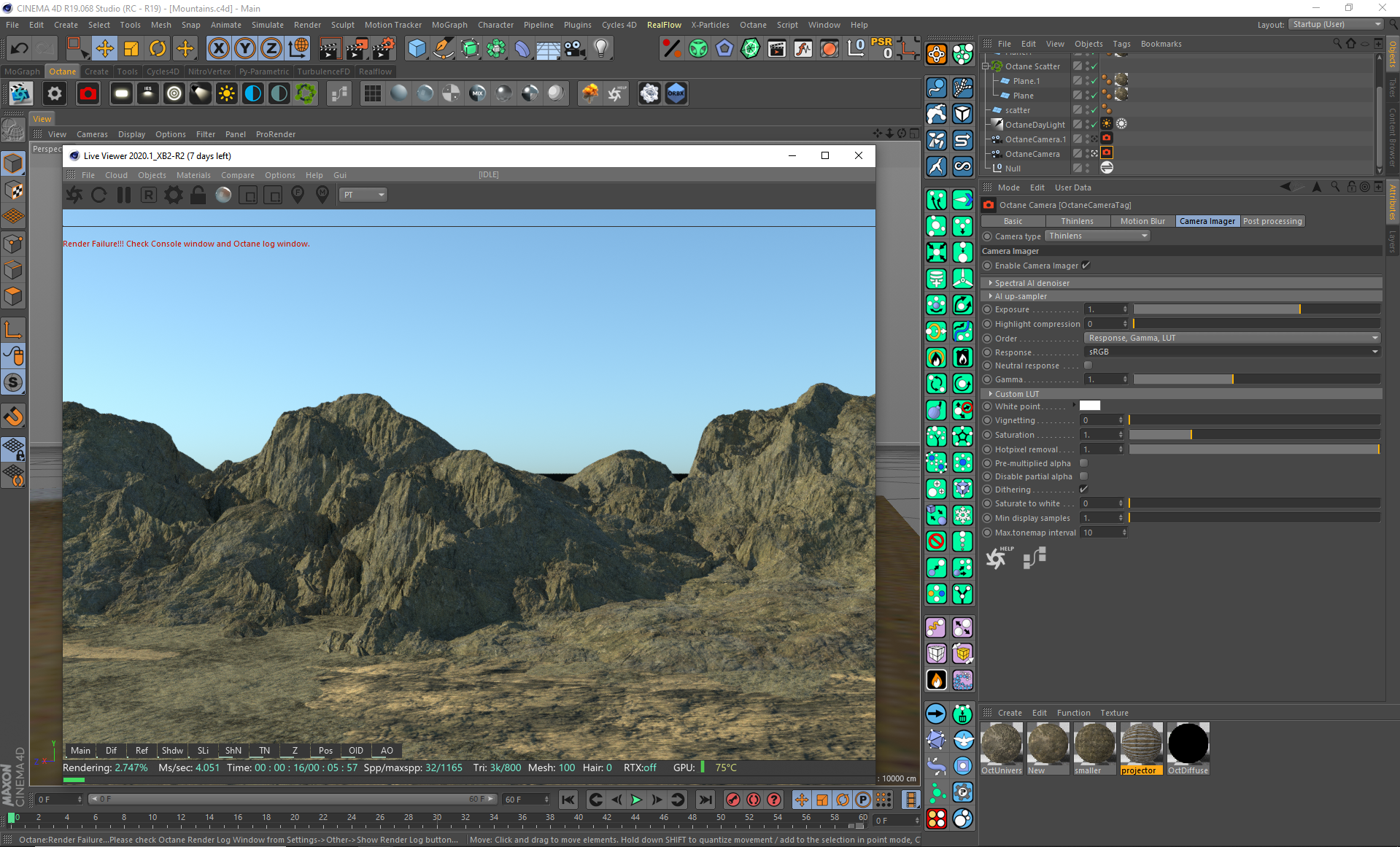The image size is (1400, 847).
Task: Toggle Pre-multiplied alpha checkbox
Action: (x=1084, y=463)
